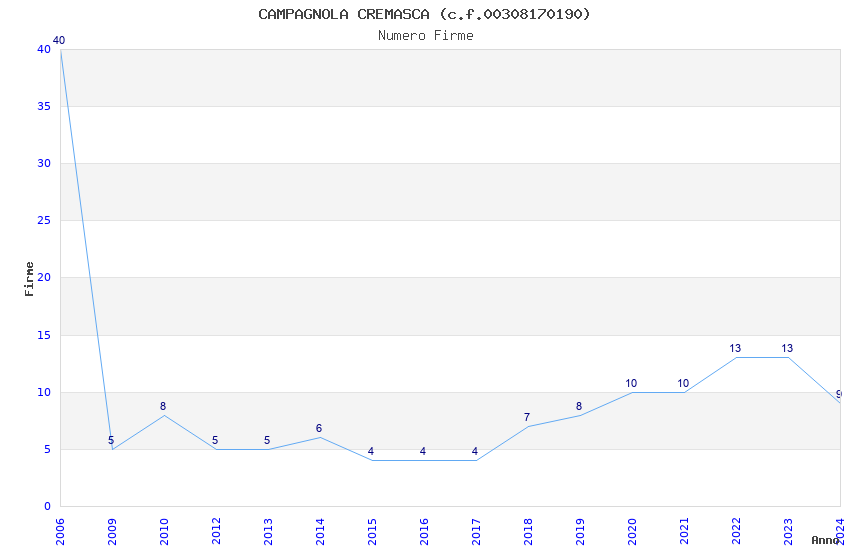Click the data label 40 above 2006
The image size is (850, 550).
click(59, 40)
